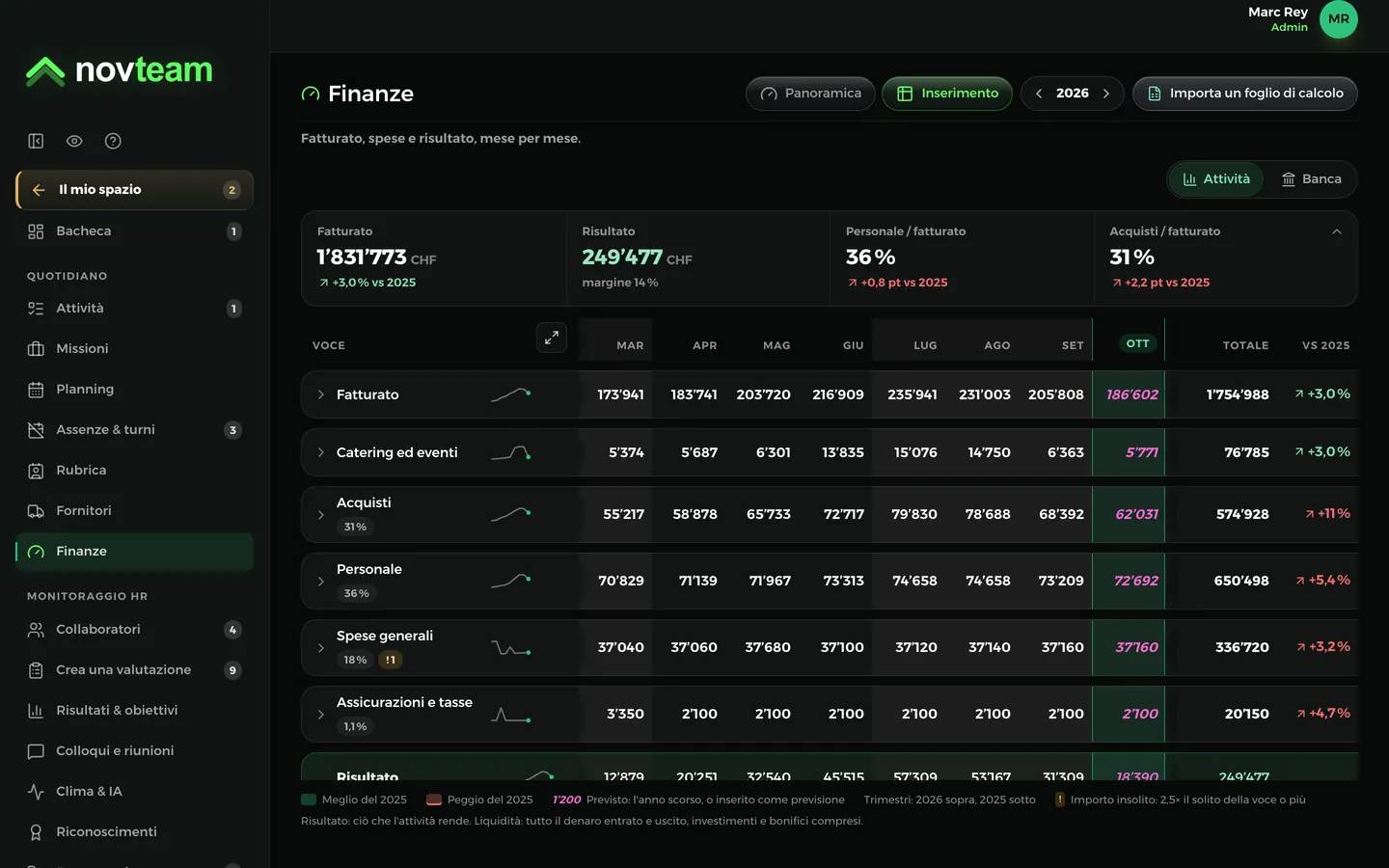The image size is (1389, 868).
Task: Switch to Attività view toggle
Action: 1216,179
